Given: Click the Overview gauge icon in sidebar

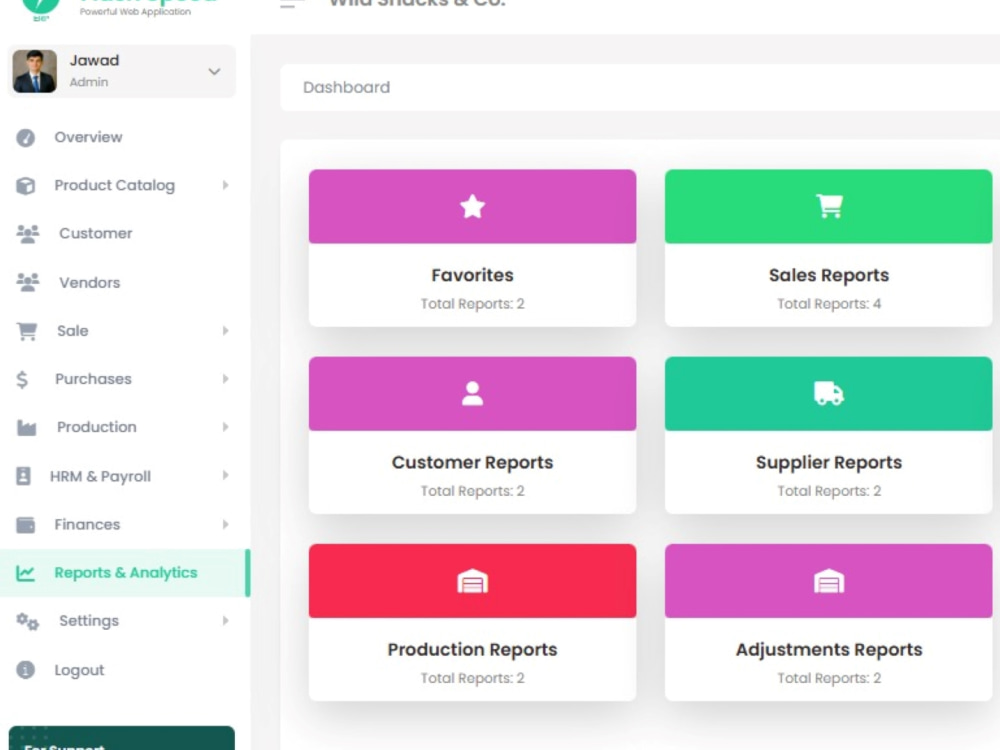Looking at the screenshot, I should [x=26, y=138].
